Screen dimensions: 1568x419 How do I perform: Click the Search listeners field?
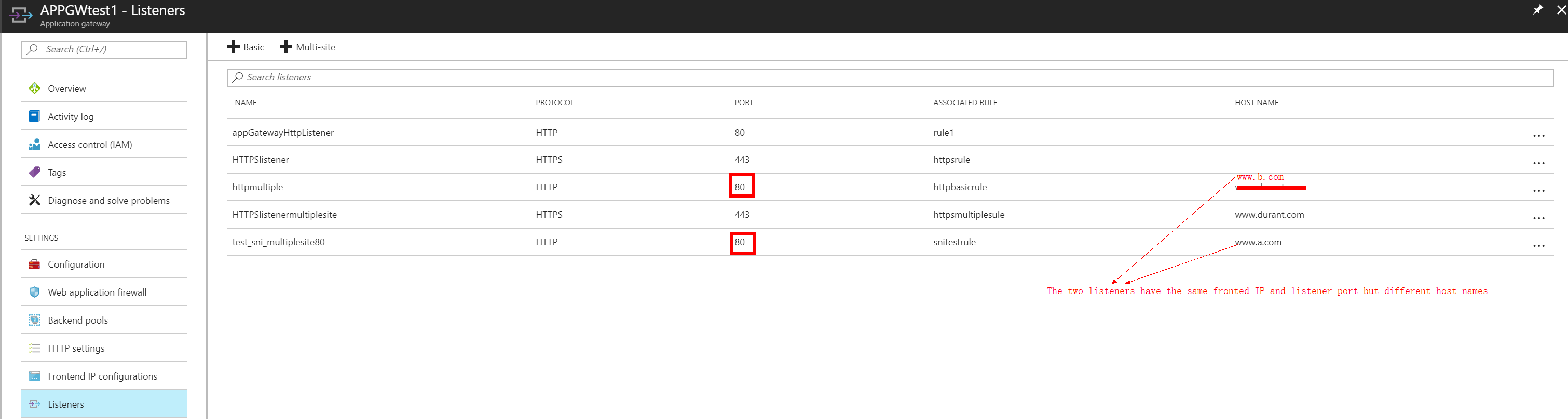[889, 77]
